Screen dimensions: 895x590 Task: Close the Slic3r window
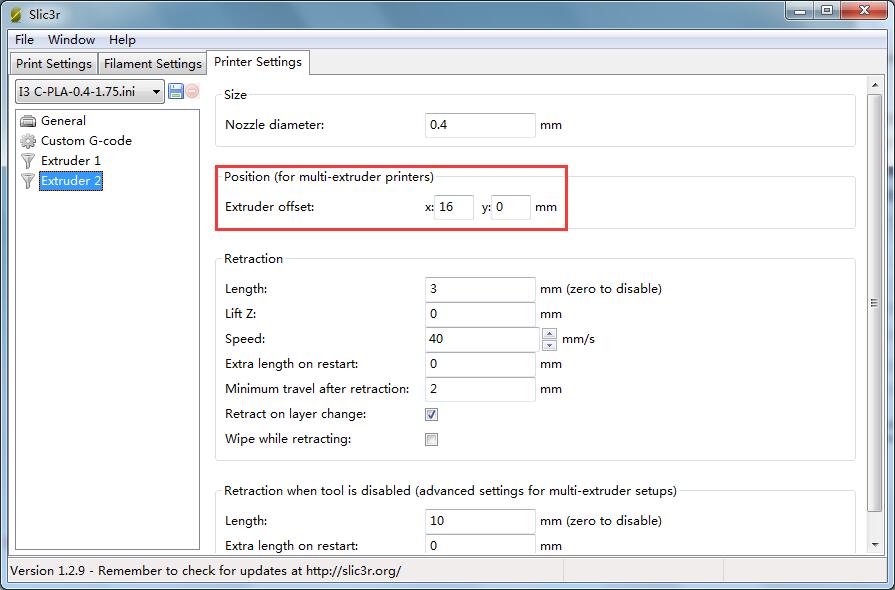(864, 10)
